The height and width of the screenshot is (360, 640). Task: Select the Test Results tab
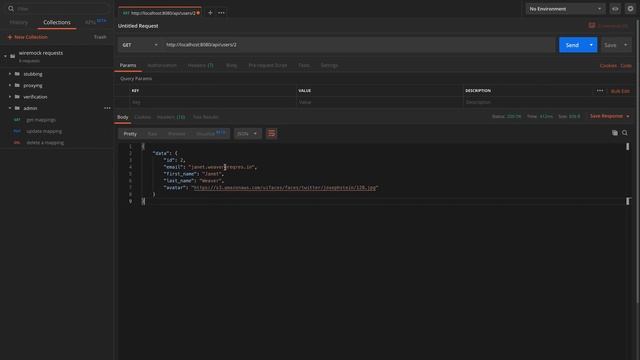tap(206, 117)
